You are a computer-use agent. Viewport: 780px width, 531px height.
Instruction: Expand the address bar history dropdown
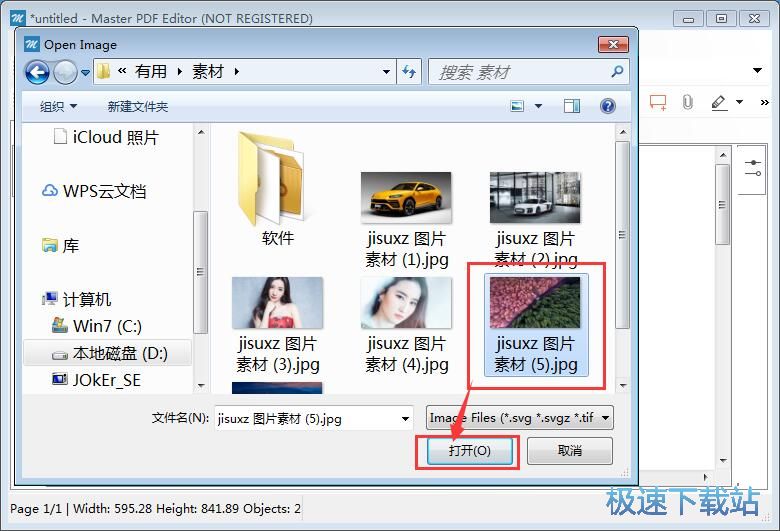pyautogui.click(x=386, y=72)
